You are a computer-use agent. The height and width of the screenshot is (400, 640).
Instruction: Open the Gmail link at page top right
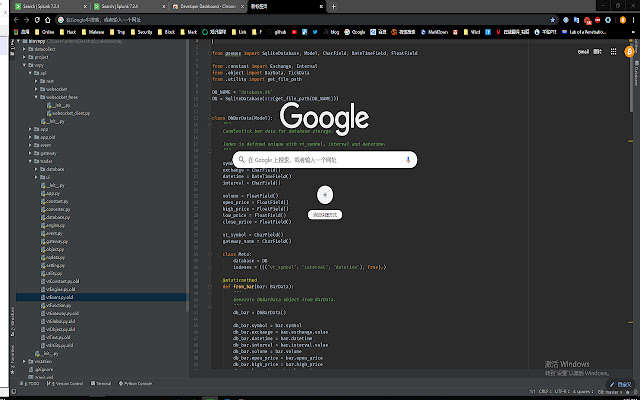[x=583, y=51]
